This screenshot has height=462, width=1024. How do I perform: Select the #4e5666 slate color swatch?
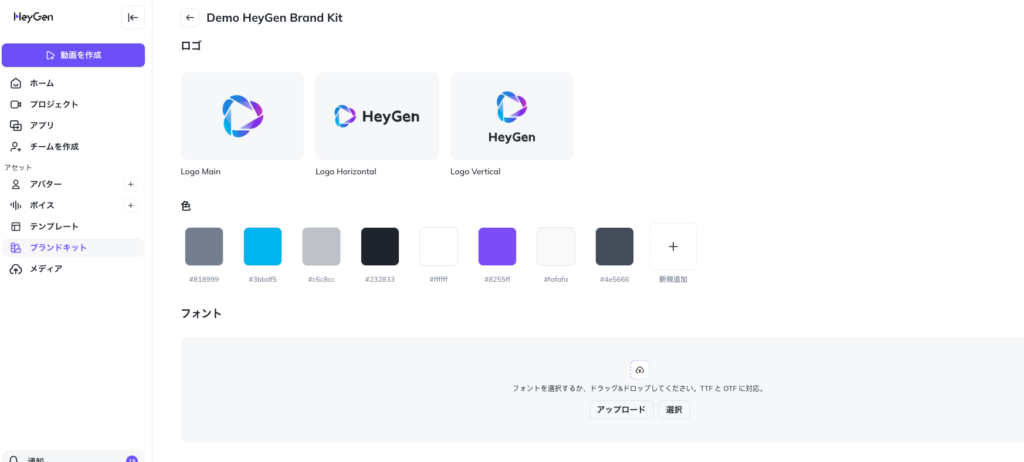point(615,246)
